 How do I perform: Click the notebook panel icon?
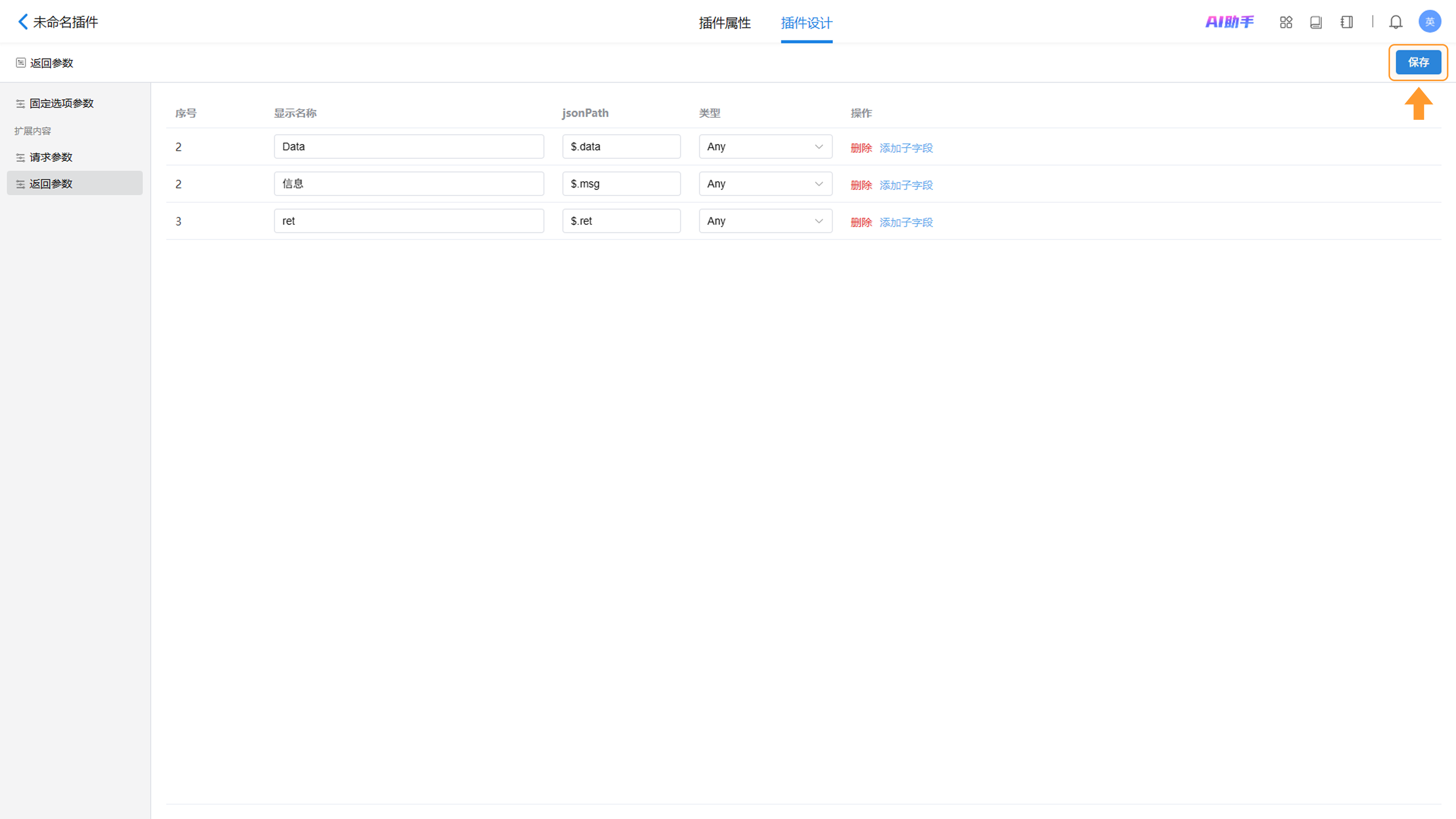[x=1347, y=22]
